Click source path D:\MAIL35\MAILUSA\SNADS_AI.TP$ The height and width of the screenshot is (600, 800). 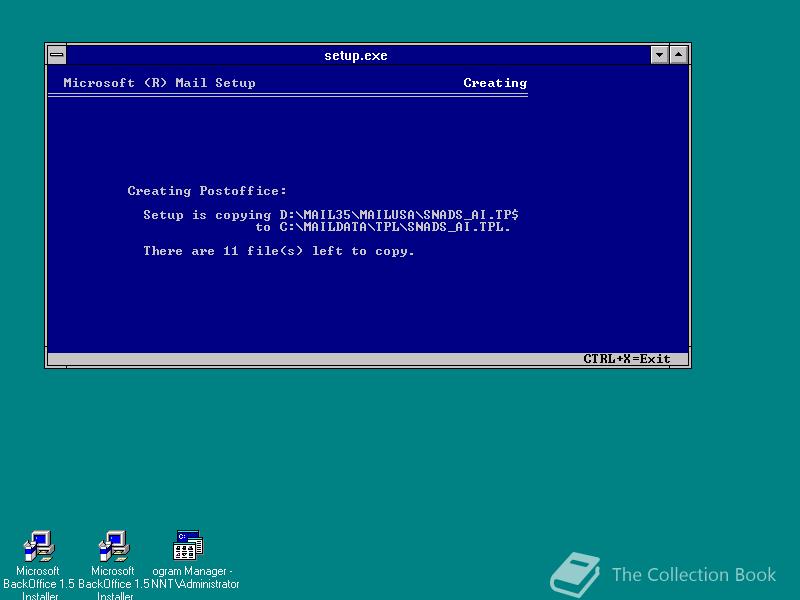click(x=399, y=215)
